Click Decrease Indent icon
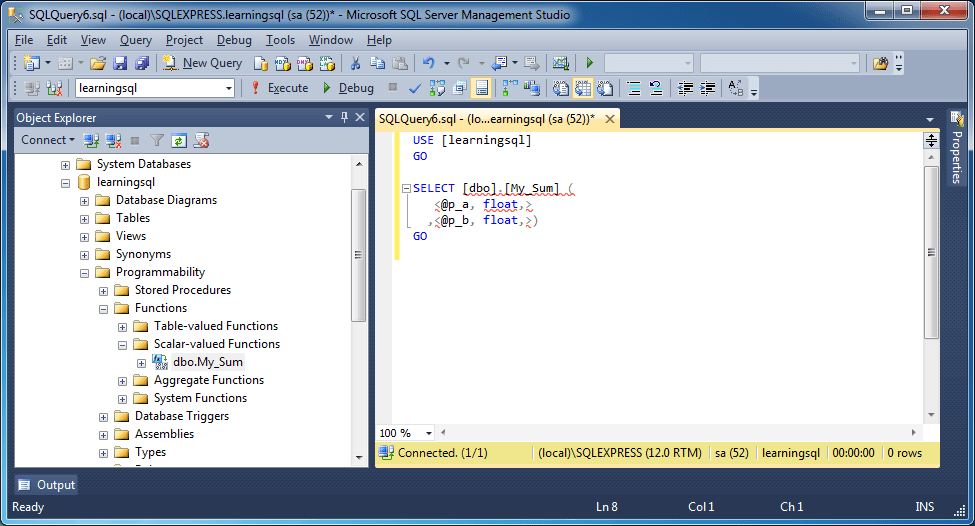This screenshot has height=526, width=975. tap(685, 88)
